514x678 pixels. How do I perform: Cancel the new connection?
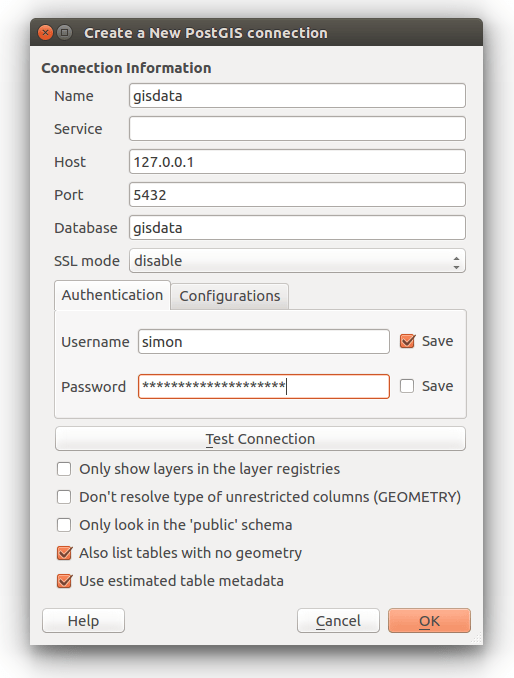[x=338, y=621]
